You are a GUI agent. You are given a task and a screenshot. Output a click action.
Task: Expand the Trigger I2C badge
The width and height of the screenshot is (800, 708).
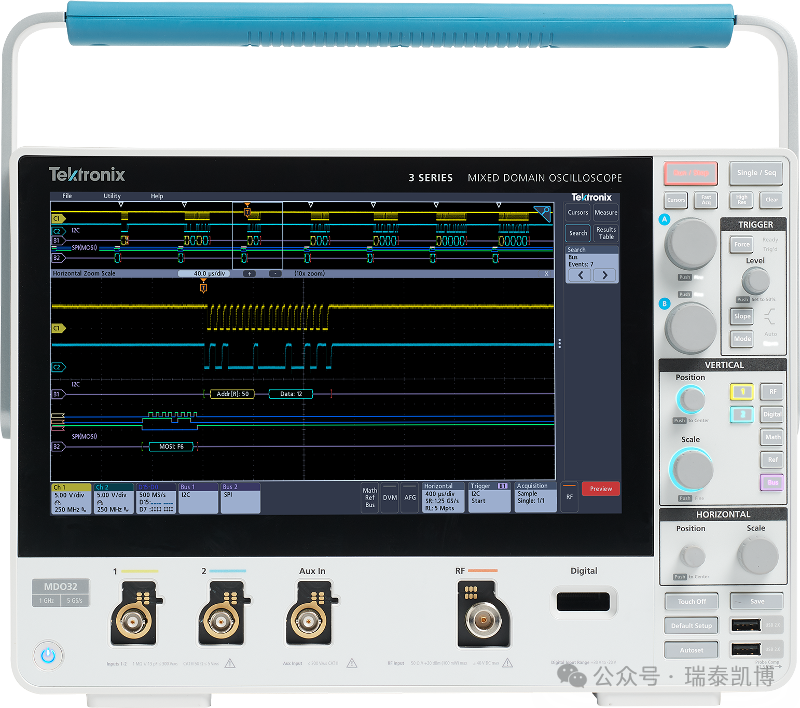tap(490, 497)
